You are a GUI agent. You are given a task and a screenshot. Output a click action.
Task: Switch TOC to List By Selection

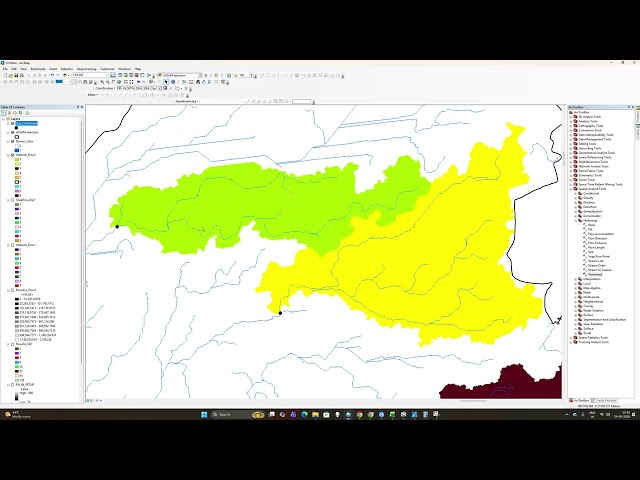(x=20, y=113)
